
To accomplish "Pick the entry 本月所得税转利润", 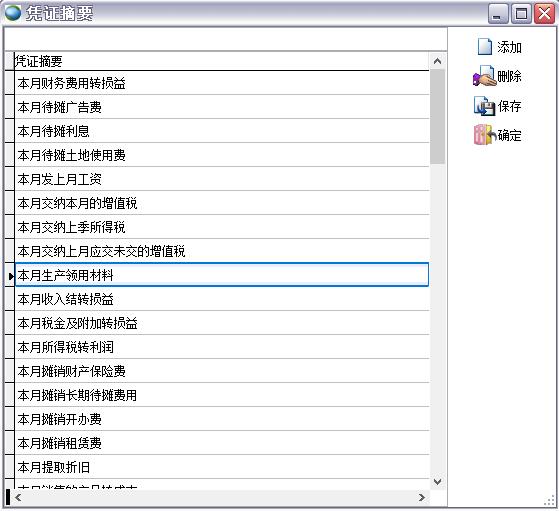I will click(222, 347).
